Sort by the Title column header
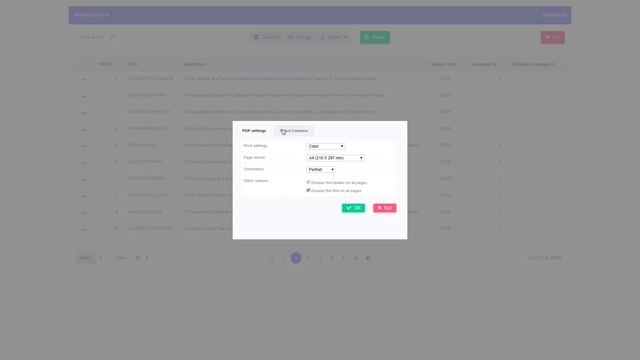 133,64
